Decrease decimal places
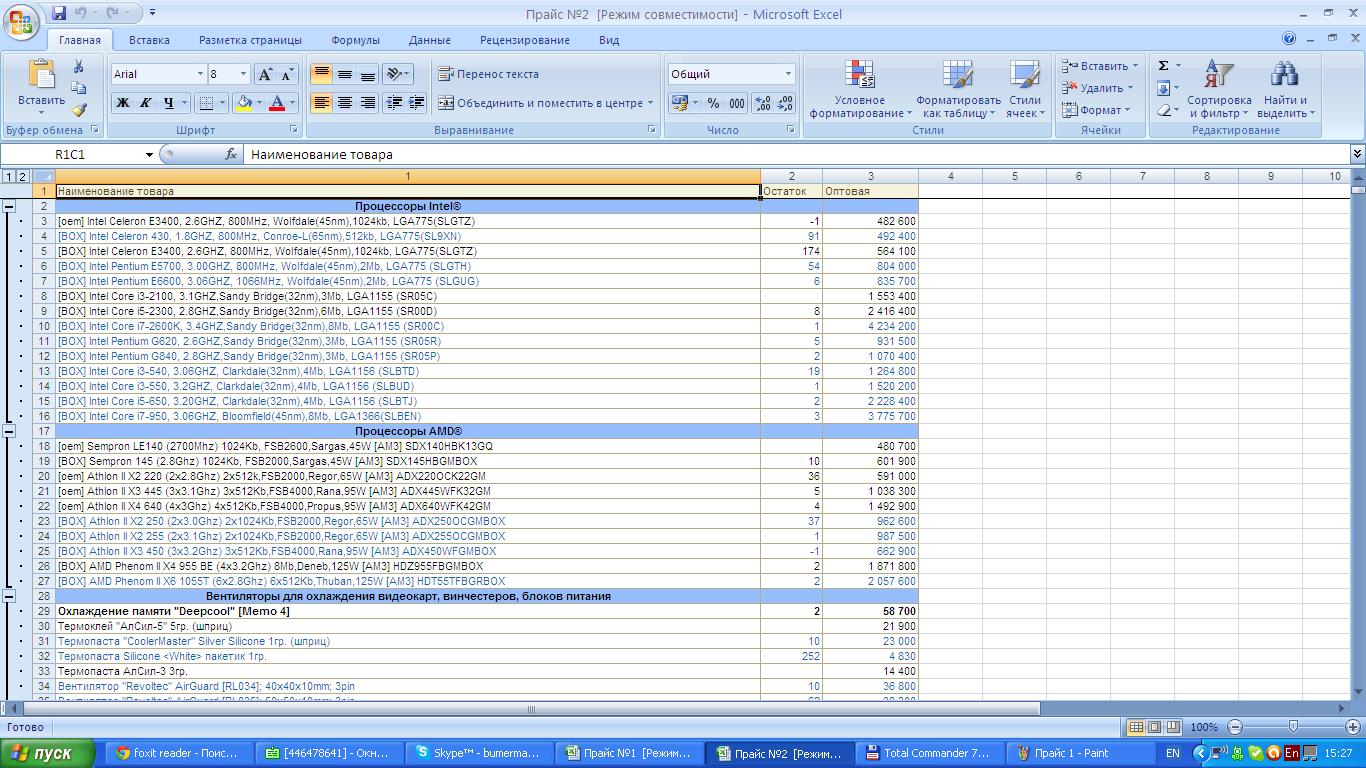 [785, 102]
